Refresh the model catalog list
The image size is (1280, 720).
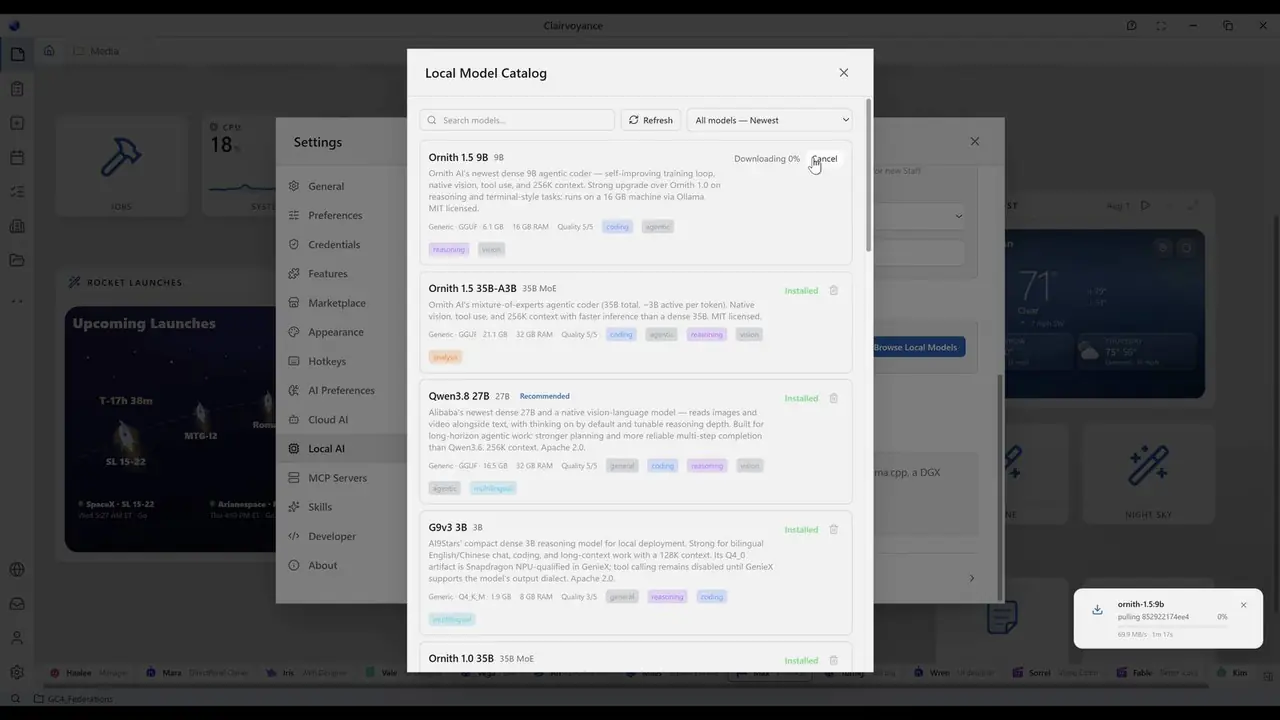[x=651, y=120]
